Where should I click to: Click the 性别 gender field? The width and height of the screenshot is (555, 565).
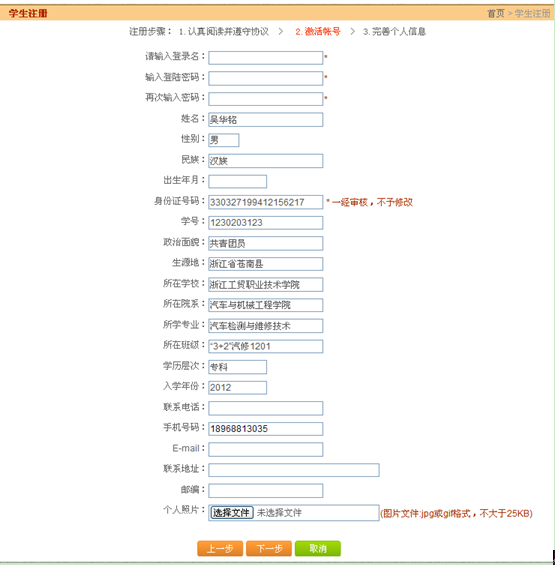click(x=223, y=140)
